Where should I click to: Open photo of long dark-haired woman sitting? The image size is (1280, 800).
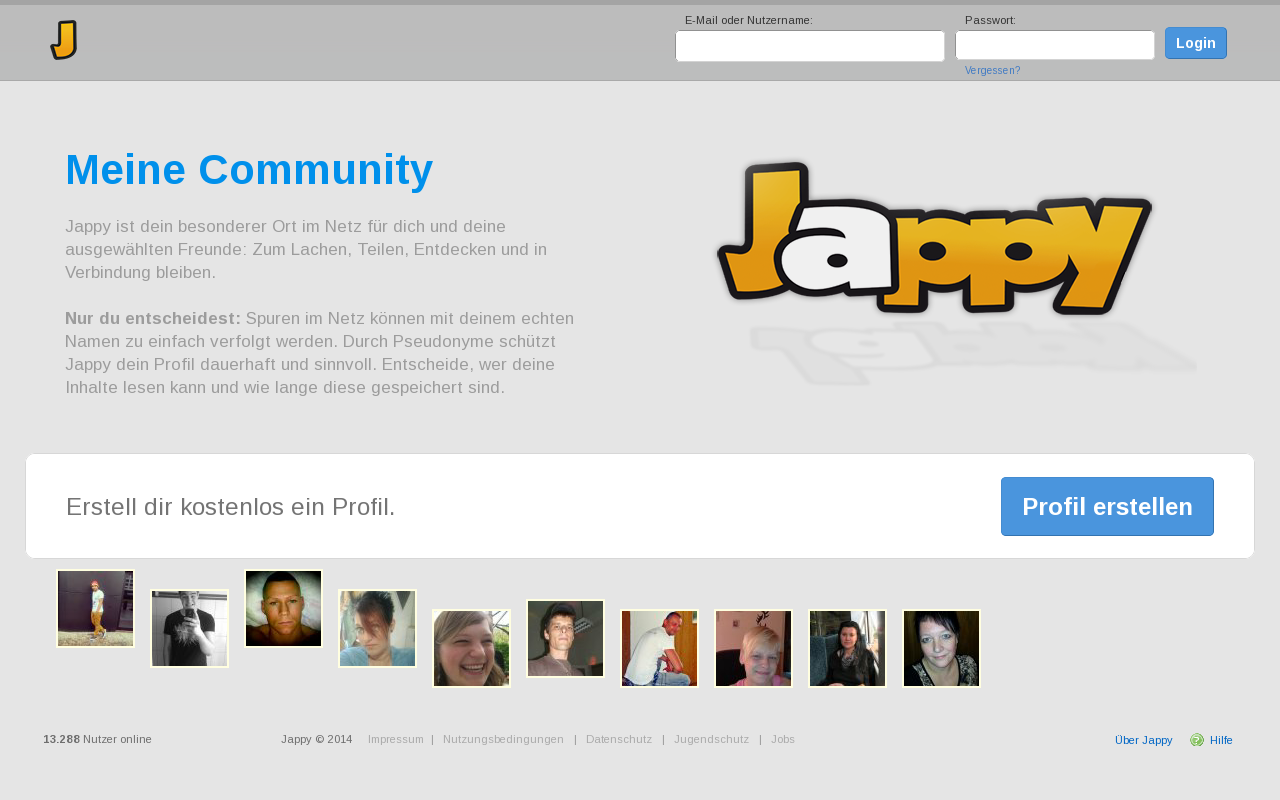[847, 648]
